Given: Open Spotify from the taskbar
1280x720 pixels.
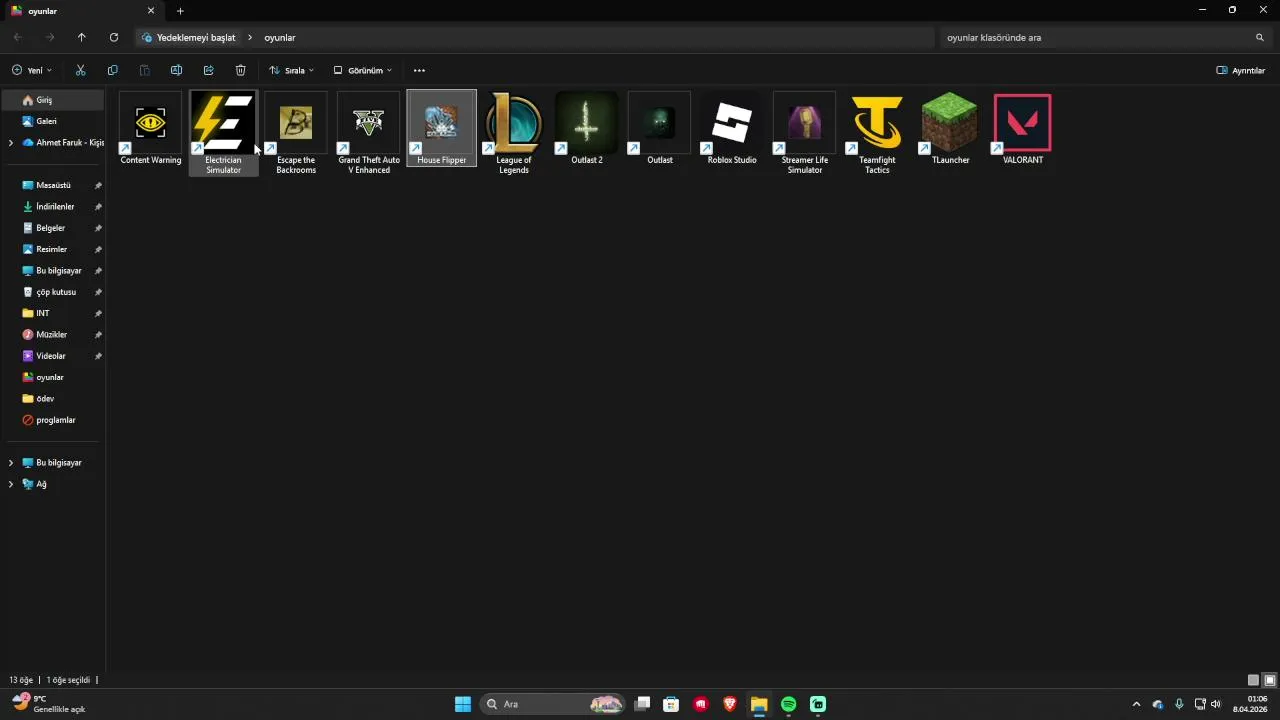Looking at the screenshot, I should 788,704.
